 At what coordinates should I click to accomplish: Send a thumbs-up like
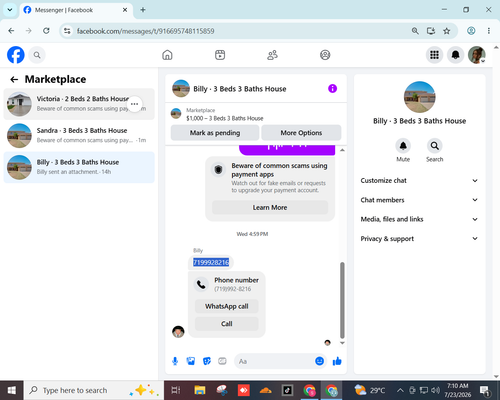[337, 361]
